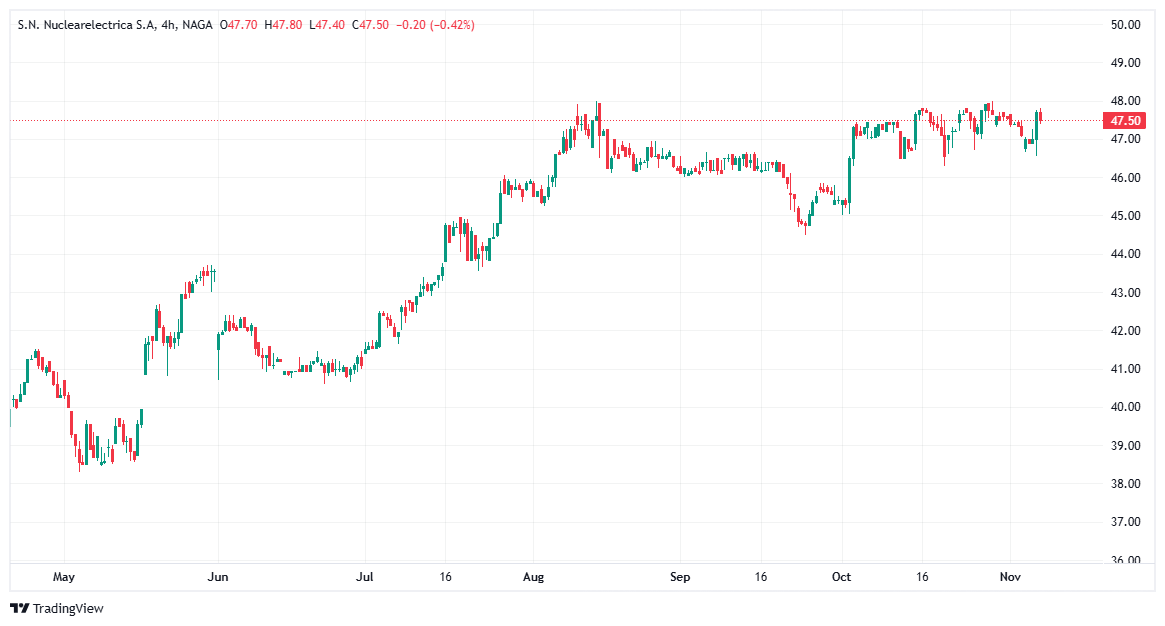The height and width of the screenshot is (626, 1165).
Task: Select the Sep marker on time axis
Action: pos(680,577)
